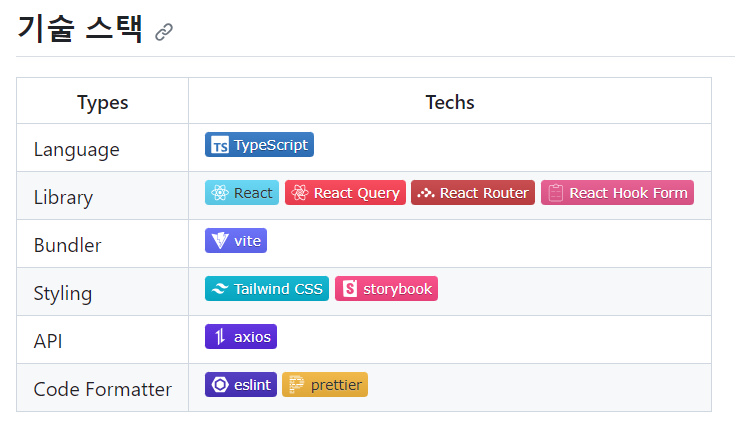The height and width of the screenshot is (423, 735).
Task: Click the React Query badge
Action: (345, 193)
